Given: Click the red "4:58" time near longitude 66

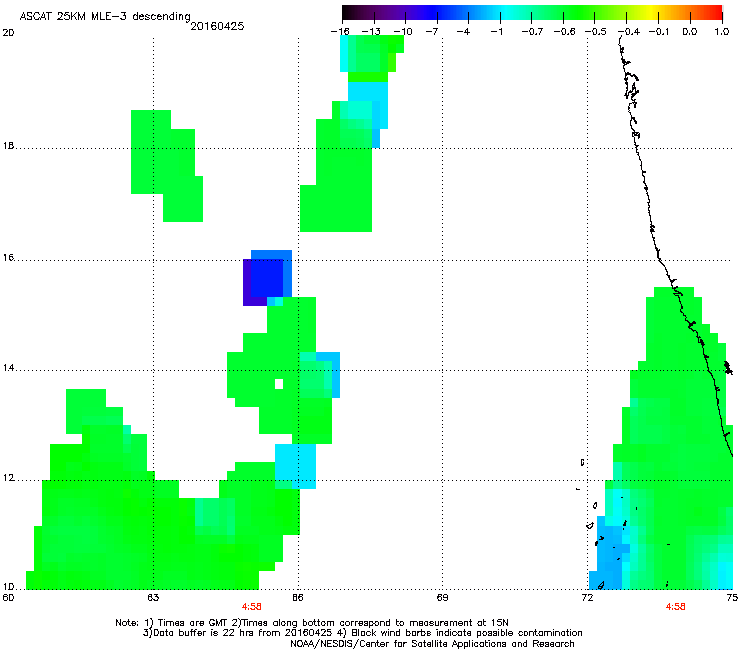Looking at the screenshot, I should (x=252, y=607).
